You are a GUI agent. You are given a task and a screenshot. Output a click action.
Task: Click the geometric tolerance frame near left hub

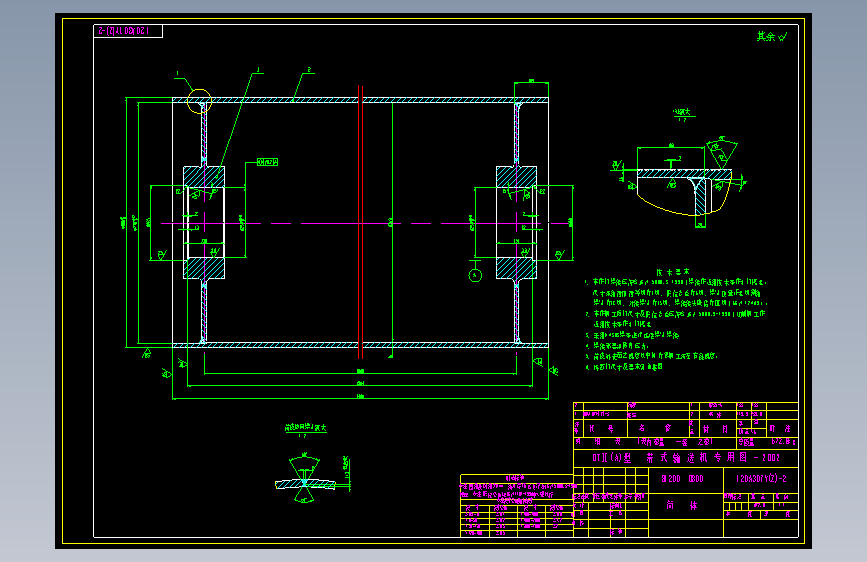268,162
